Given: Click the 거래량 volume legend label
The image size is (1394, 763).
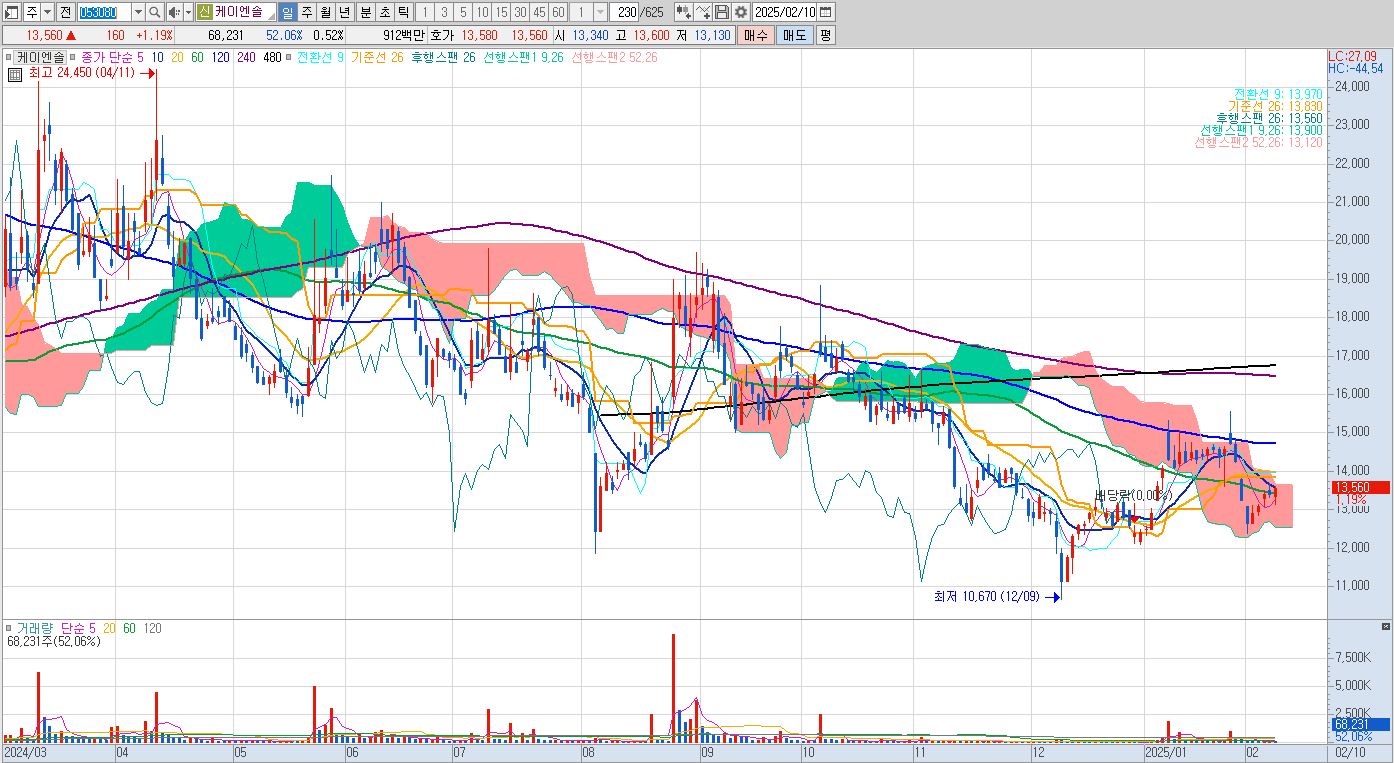Looking at the screenshot, I should tap(35, 628).
